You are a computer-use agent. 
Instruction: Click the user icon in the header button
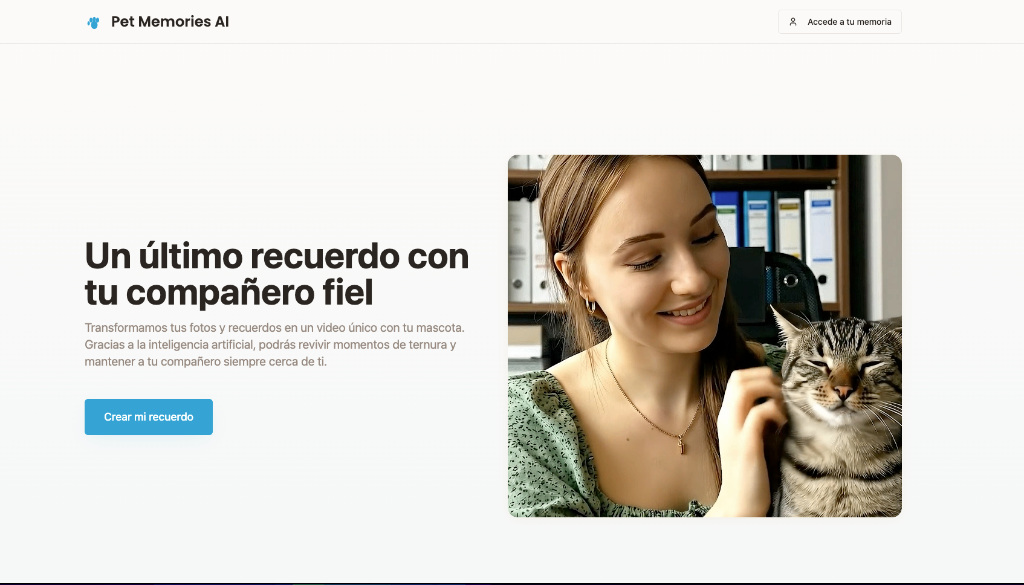[x=793, y=22]
